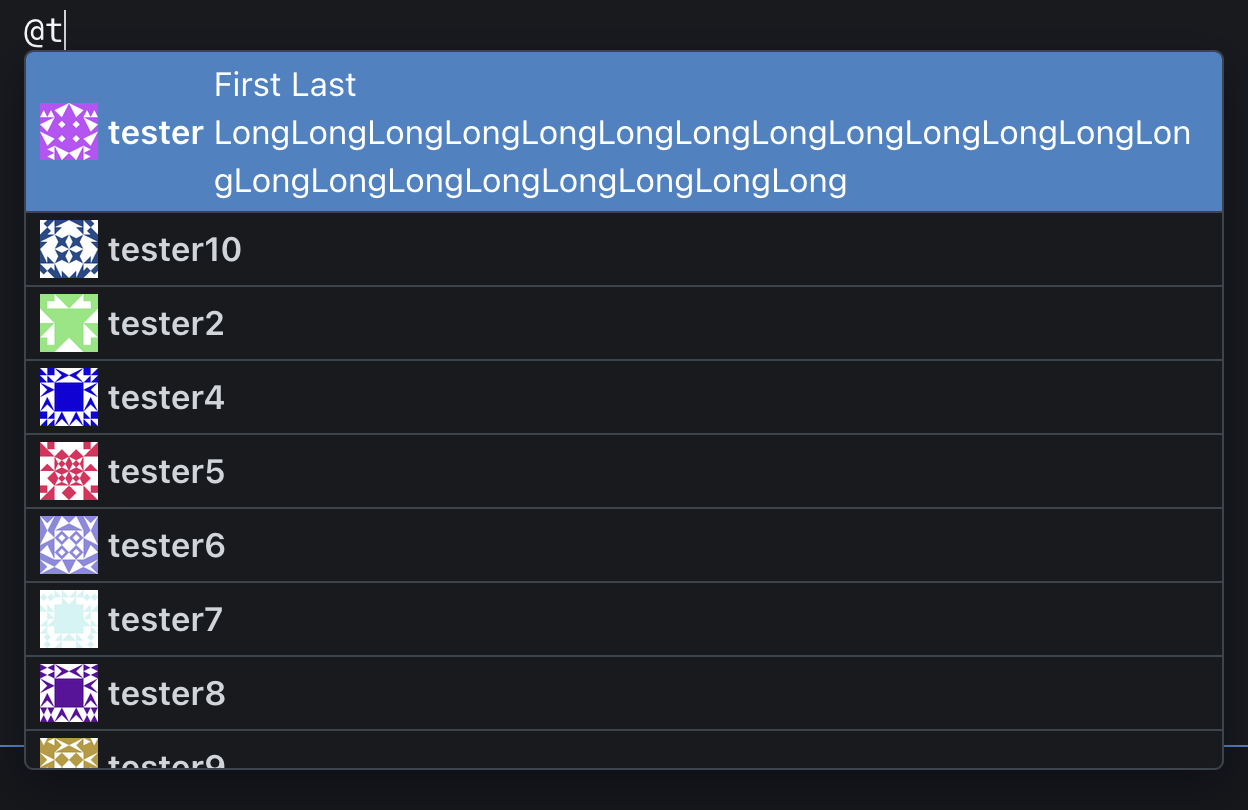This screenshot has height=810, width=1248.
Task: Click the red avatar for tester5
Action: pyautogui.click(x=69, y=471)
